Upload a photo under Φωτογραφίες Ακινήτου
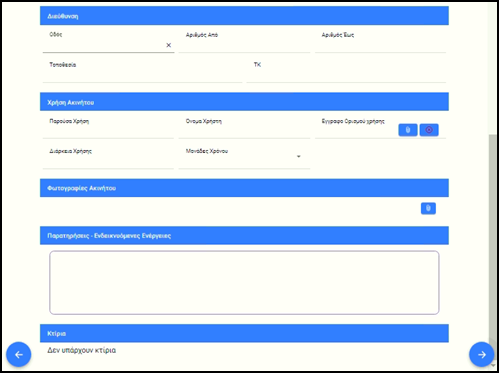 [428, 208]
